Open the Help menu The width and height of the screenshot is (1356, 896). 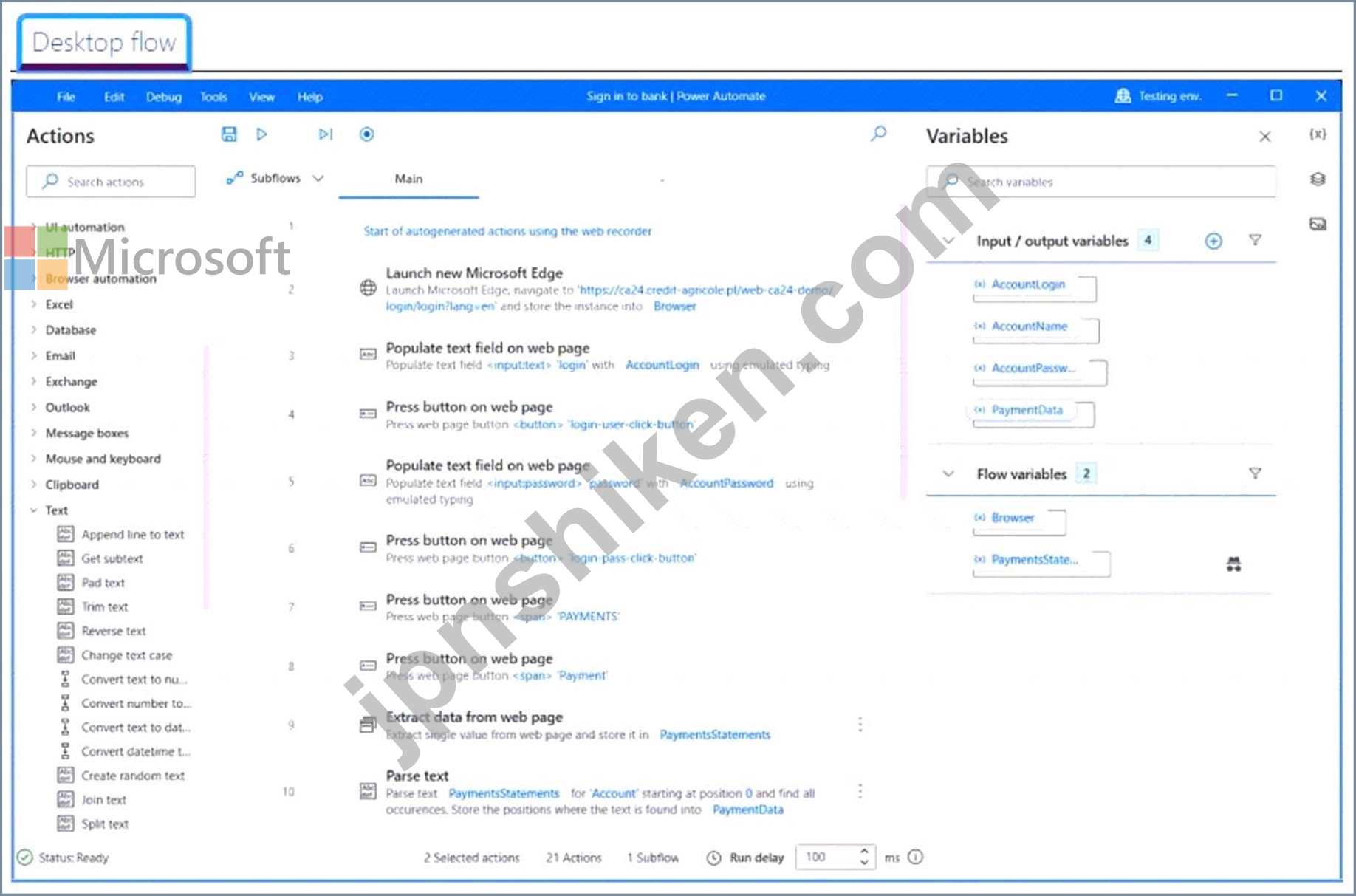[x=309, y=97]
